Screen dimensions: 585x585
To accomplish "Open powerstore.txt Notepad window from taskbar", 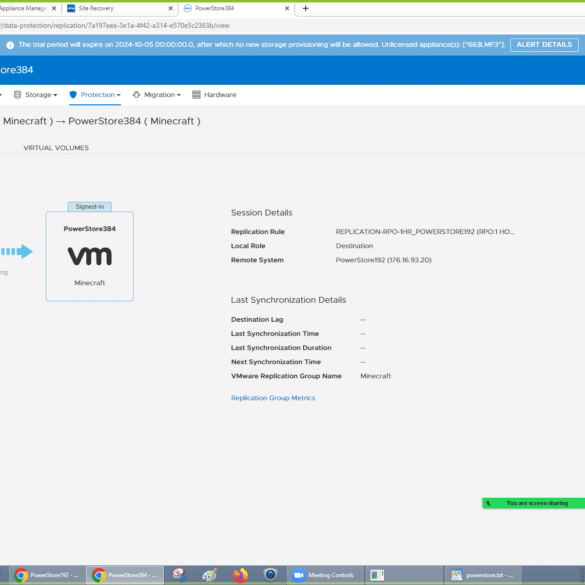I will coord(482,575).
